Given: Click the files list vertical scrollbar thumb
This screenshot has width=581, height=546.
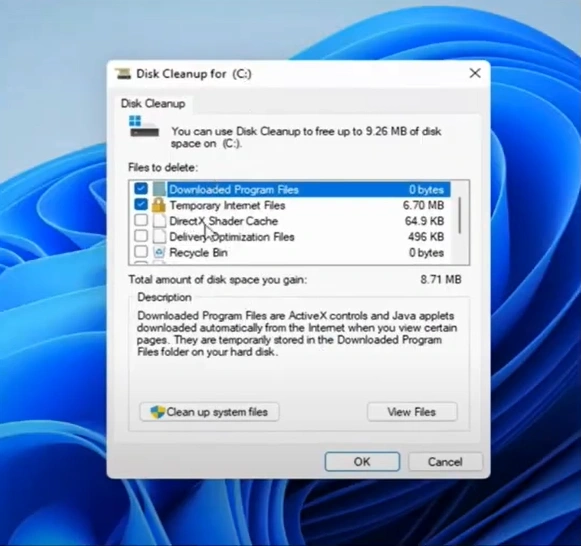Looking at the screenshot, I should tap(460, 216).
